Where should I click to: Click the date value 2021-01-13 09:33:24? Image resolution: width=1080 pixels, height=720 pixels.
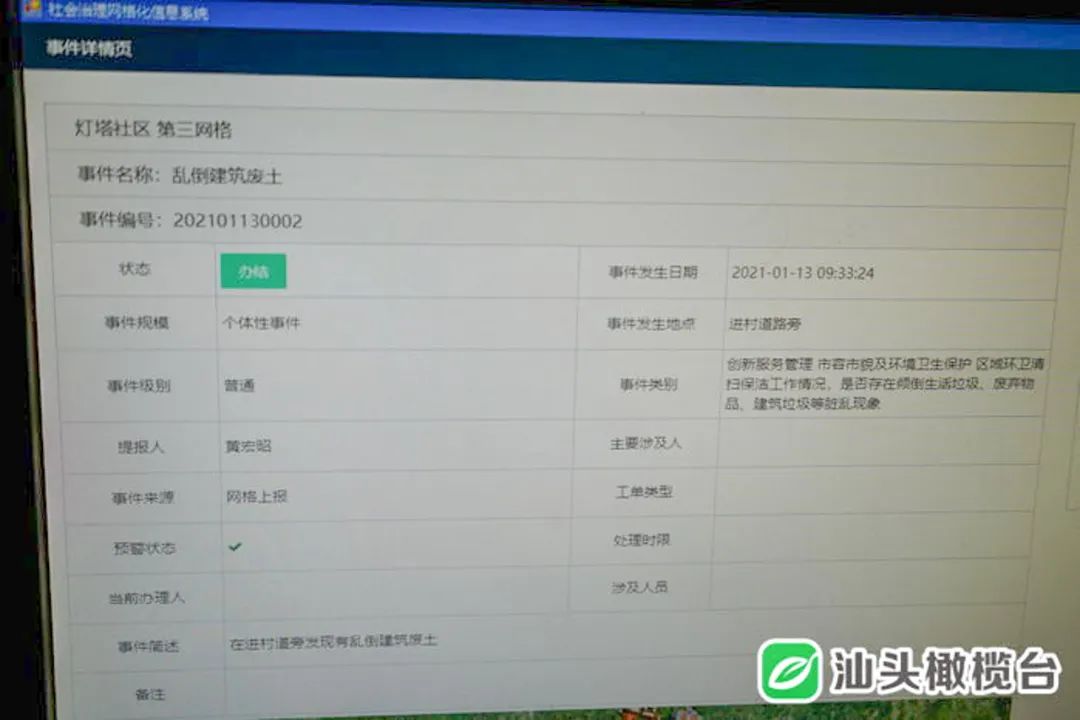(802, 273)
